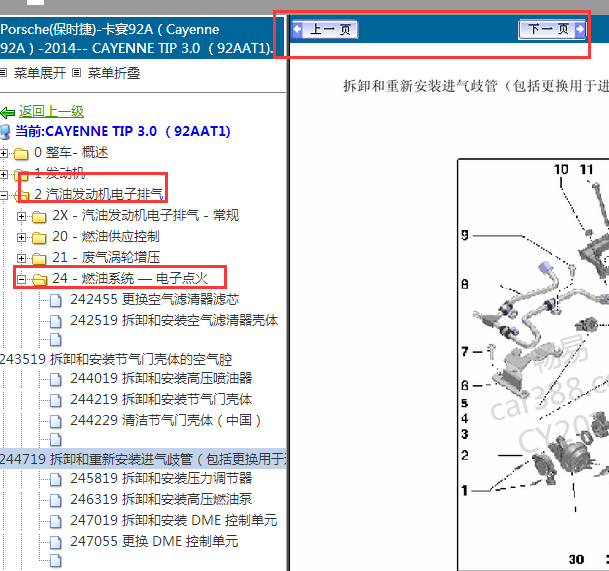Select current model CAYENNE TIP 3.0 (92AAT1)
Viewport: 609px width, 571px height.
(x=123, y=131)
